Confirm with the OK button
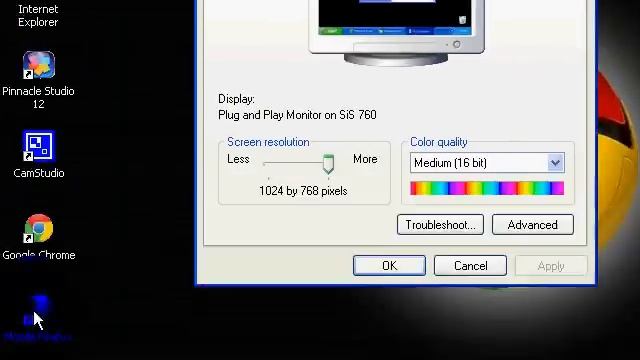Screen dimensions: 640x360 (389, 266)
